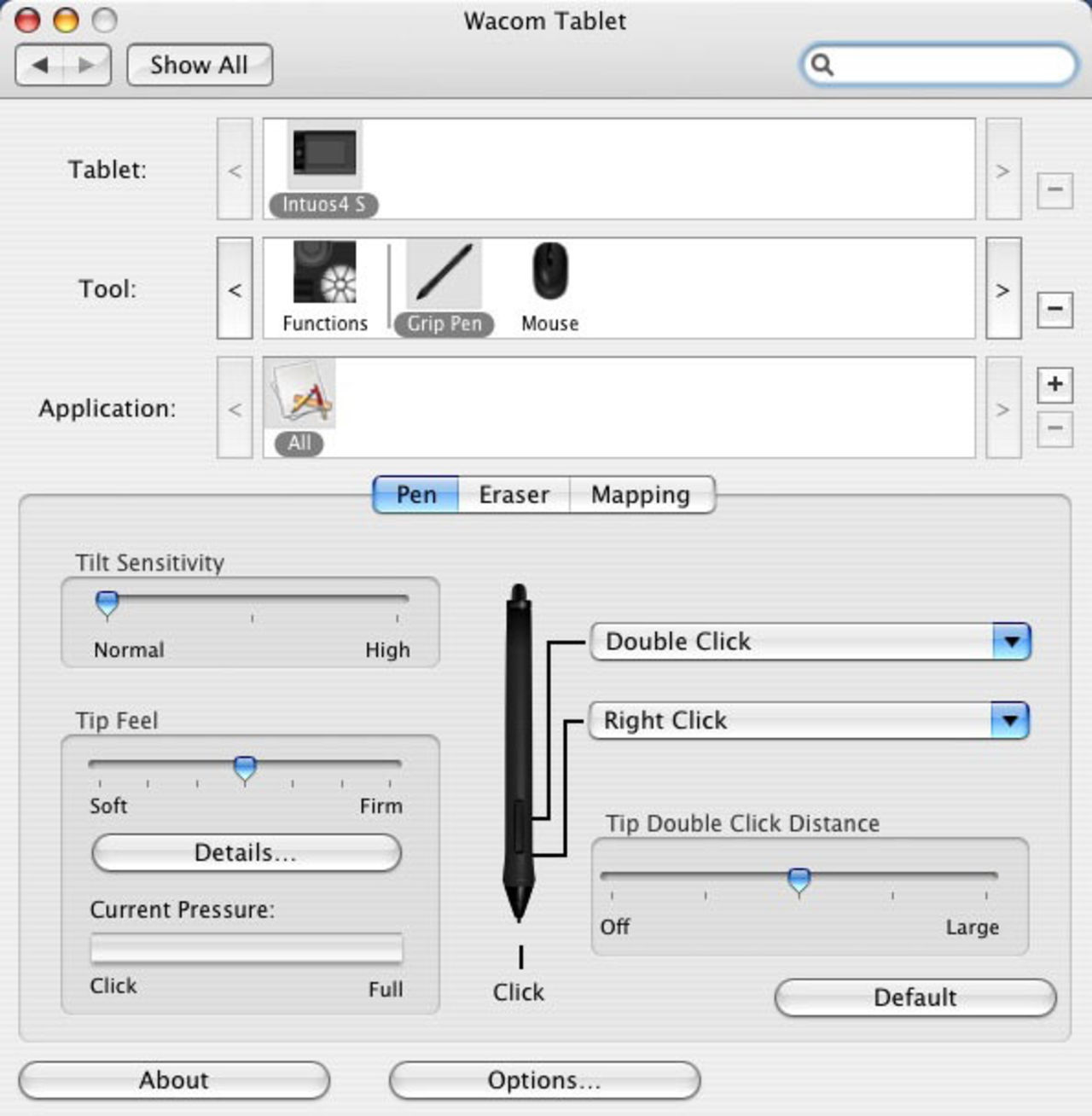The width and height of the screenshot is (1092, 1116).
Task: Remove the selected tool with the minus button
Action: (x=1054, y=309)
